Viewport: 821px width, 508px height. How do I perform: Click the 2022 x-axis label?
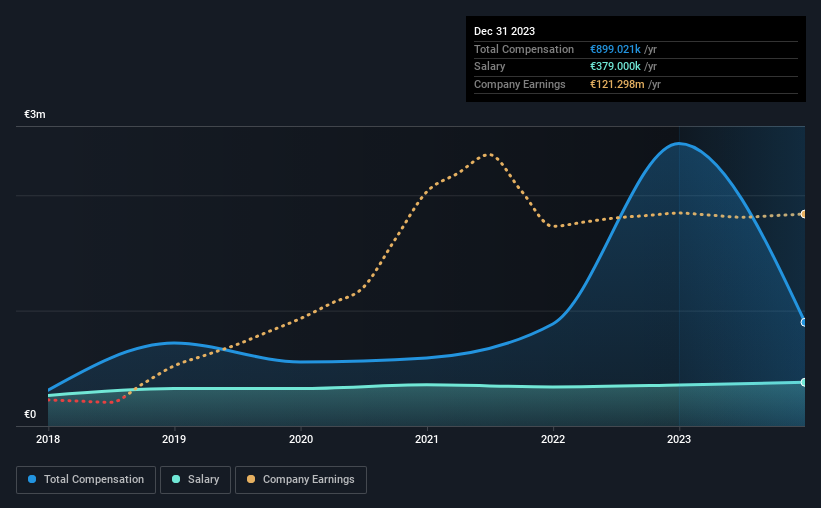pyautogui.click(x=553, y=439)
